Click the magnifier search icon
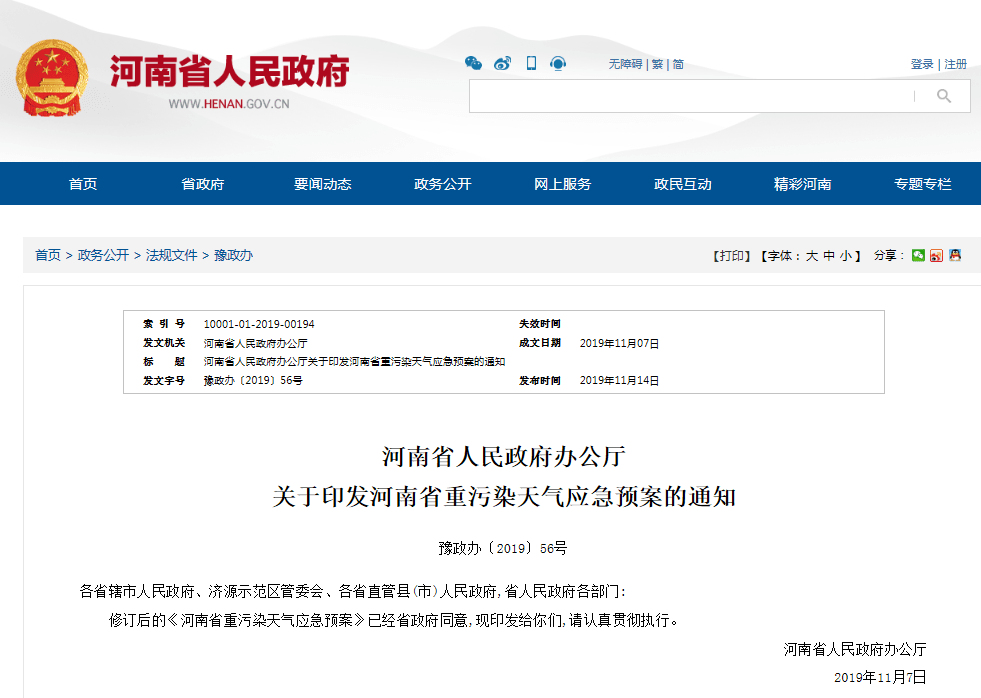The image size is (981, 698). pyautogui.click(x=943, y=96)
